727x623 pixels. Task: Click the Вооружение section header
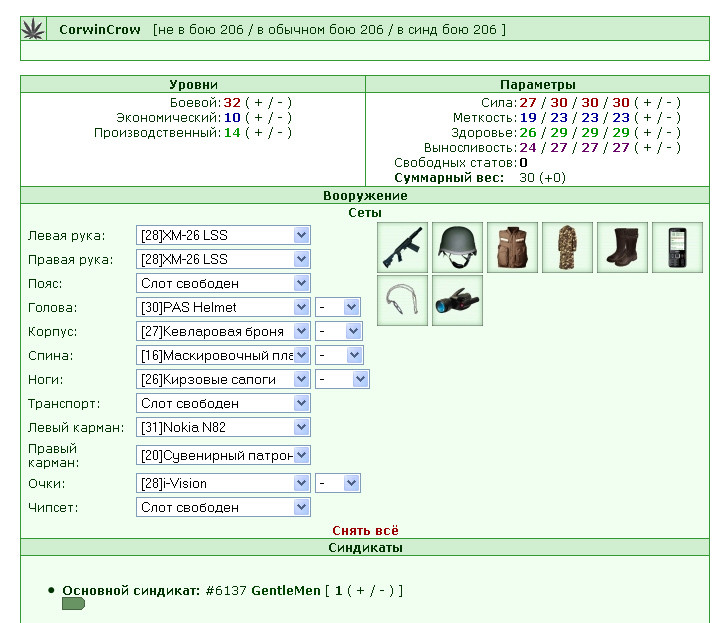(365, 196)
